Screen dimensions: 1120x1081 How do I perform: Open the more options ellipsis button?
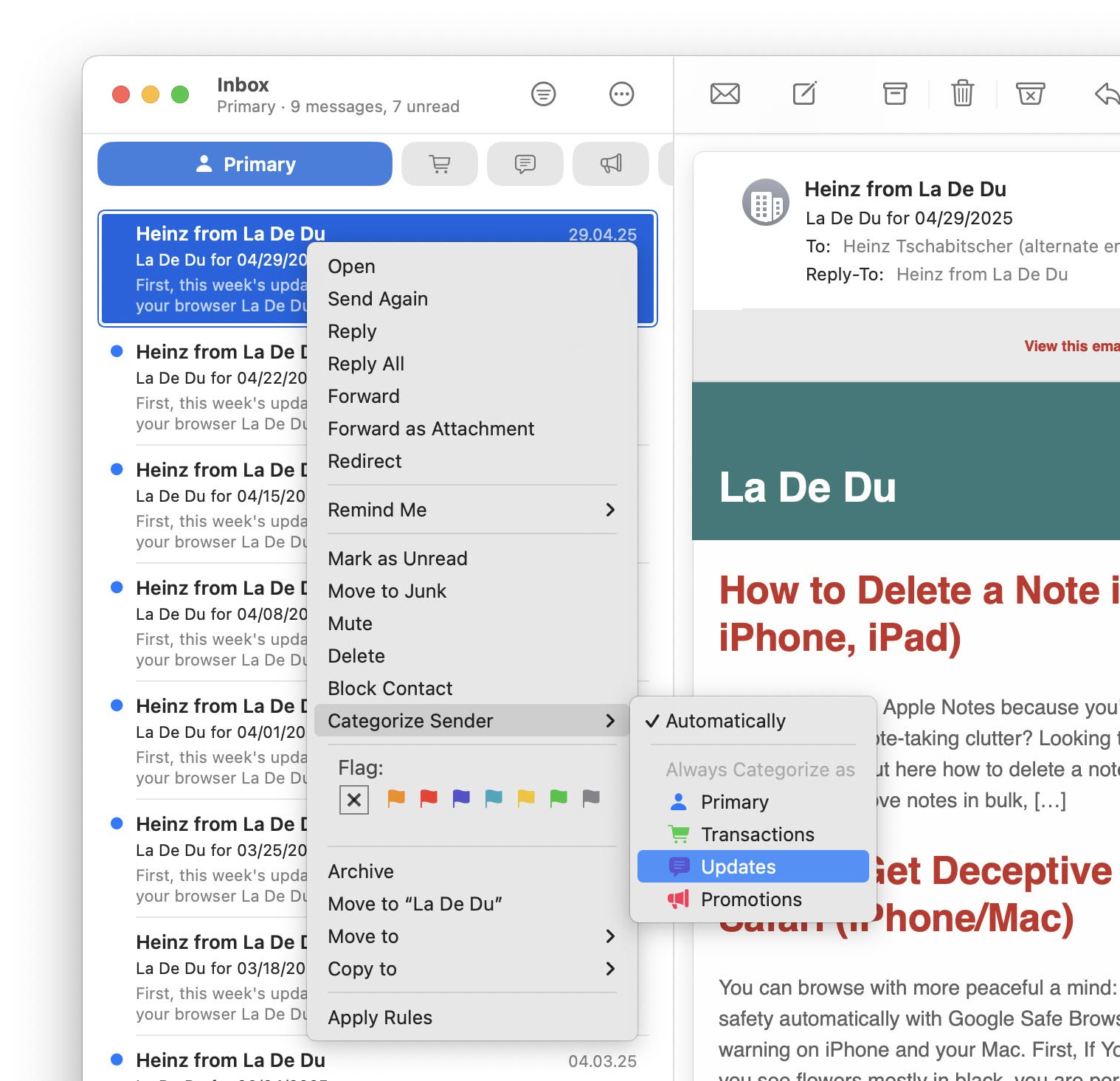[621, 94]
